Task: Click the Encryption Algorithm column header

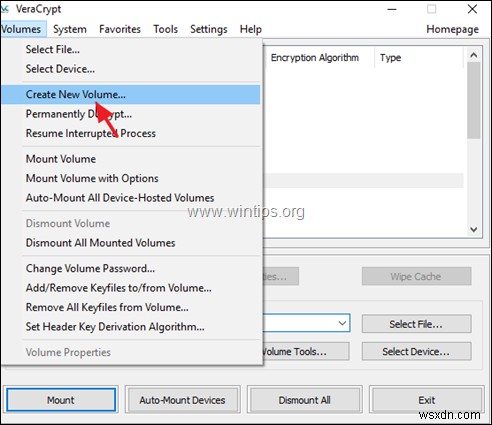Action: 319,58
